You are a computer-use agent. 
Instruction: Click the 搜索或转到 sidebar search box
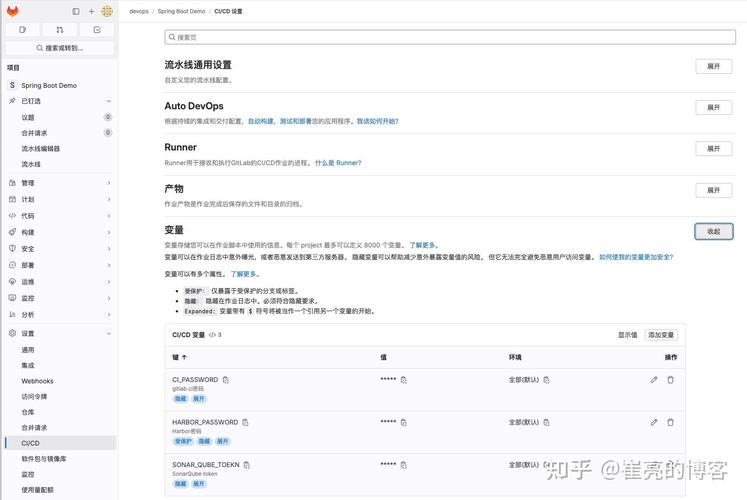(60, 48)
